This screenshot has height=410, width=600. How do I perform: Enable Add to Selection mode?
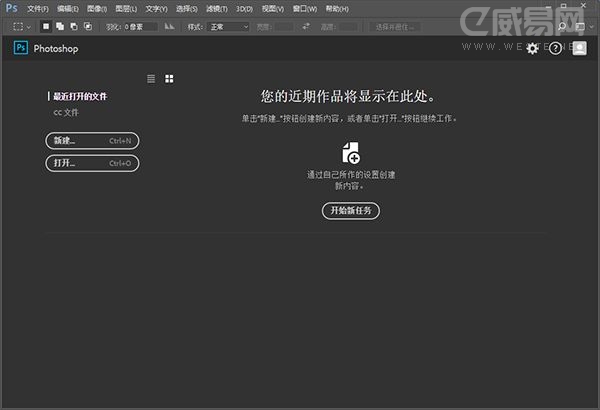click(60, 27)
